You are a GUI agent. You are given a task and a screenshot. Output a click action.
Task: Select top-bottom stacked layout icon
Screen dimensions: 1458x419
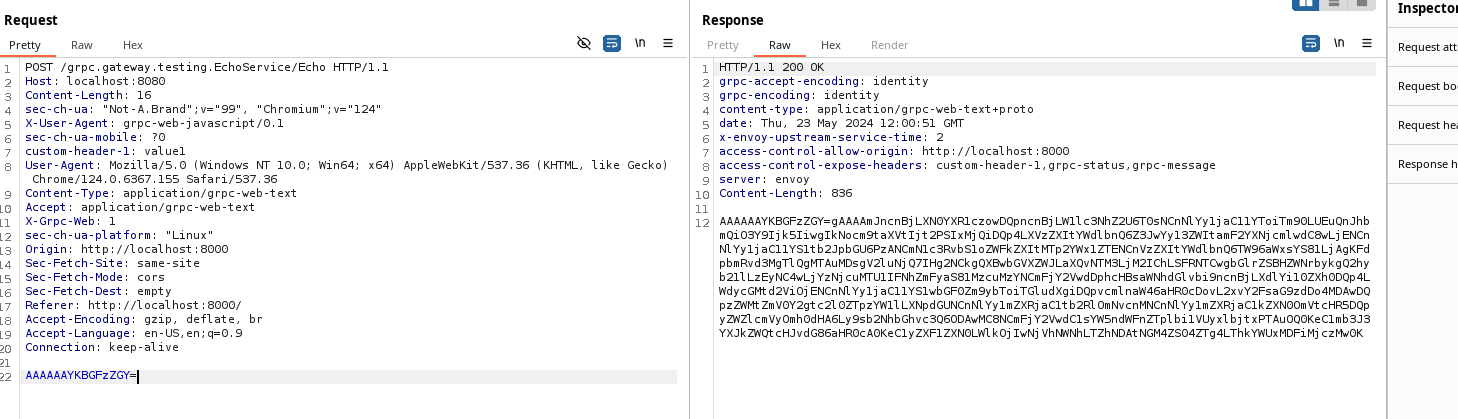tap(1332, 3)
